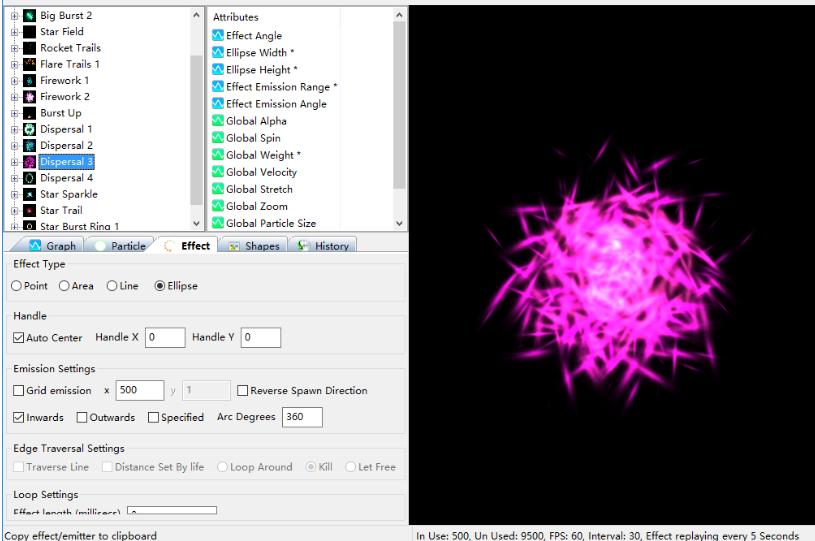The image size is (815, 541).
Task: Click the graph icon beside Ellipse Width
Action: (218, 52)
